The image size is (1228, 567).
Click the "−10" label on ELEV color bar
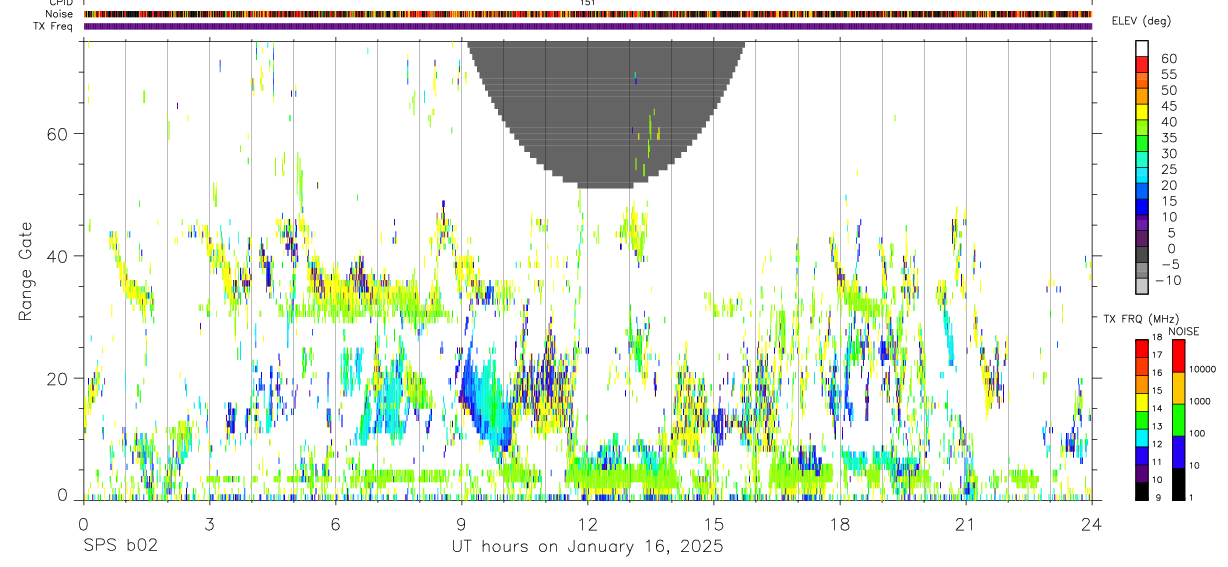[1166, 280]
